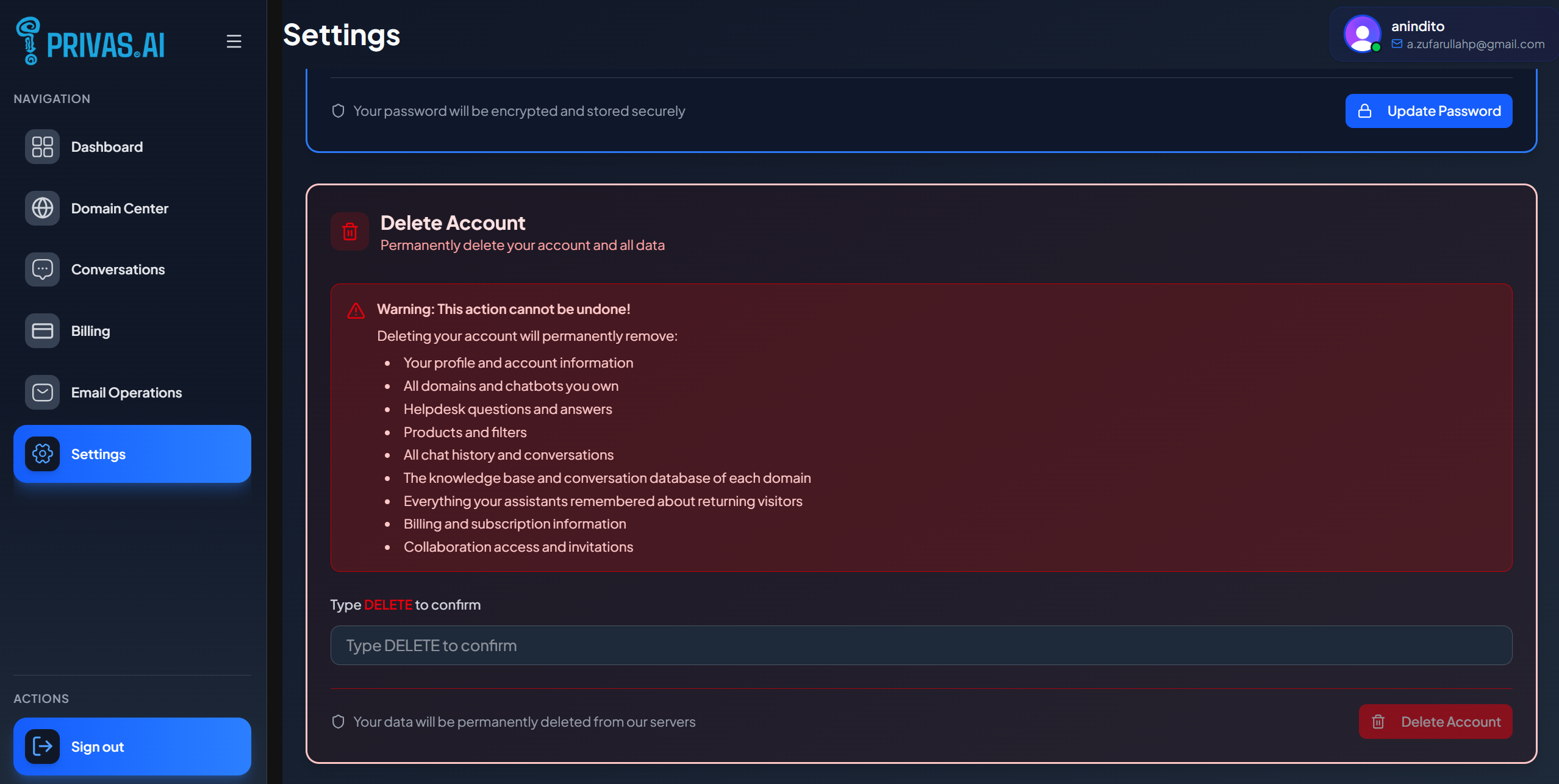Click 'All chat history and conversations' item

point(508,455)
